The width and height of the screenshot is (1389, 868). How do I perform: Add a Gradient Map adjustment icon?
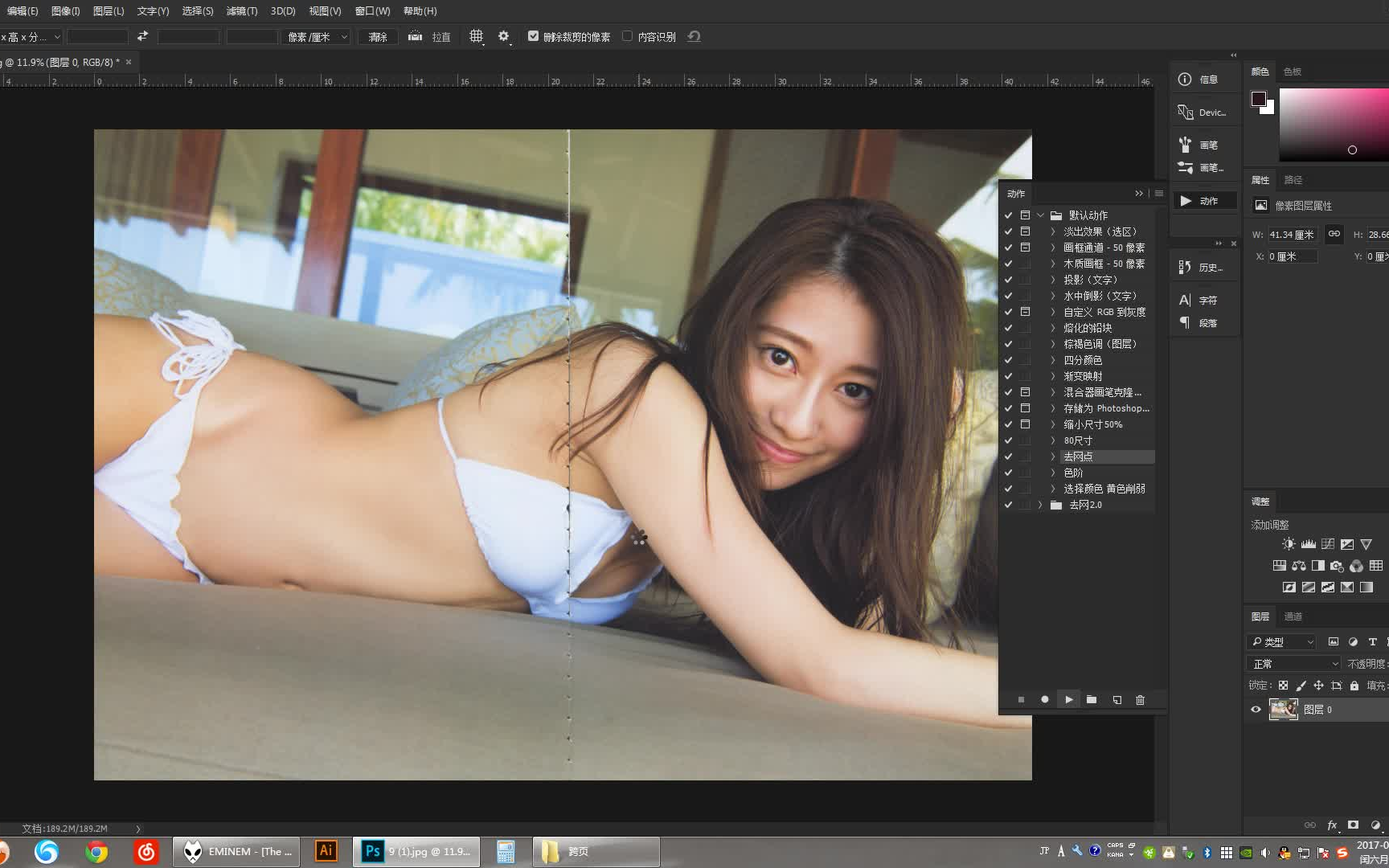tap(1366, 588)
